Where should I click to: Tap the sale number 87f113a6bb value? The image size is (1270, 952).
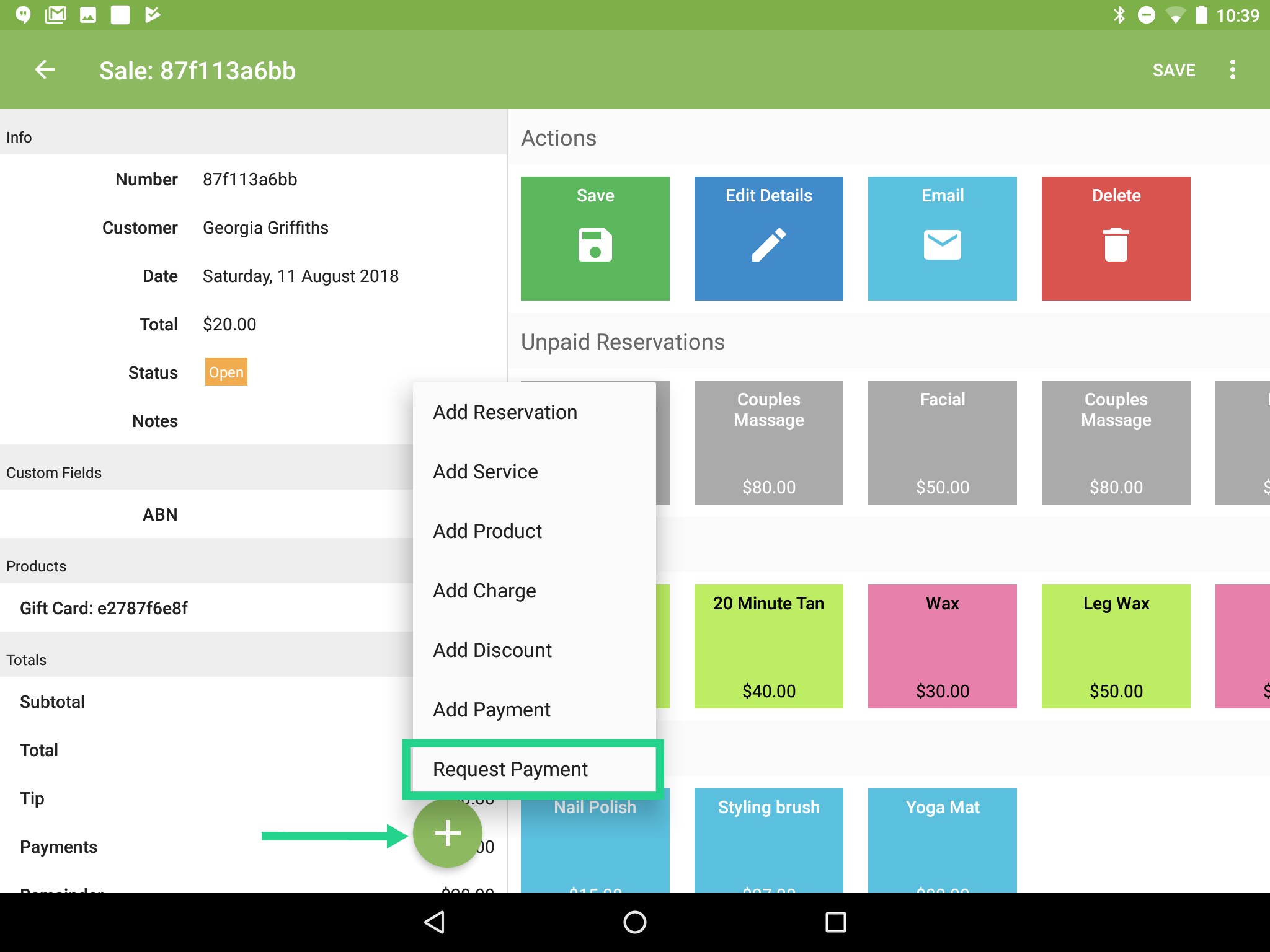(x=250, y=179)
